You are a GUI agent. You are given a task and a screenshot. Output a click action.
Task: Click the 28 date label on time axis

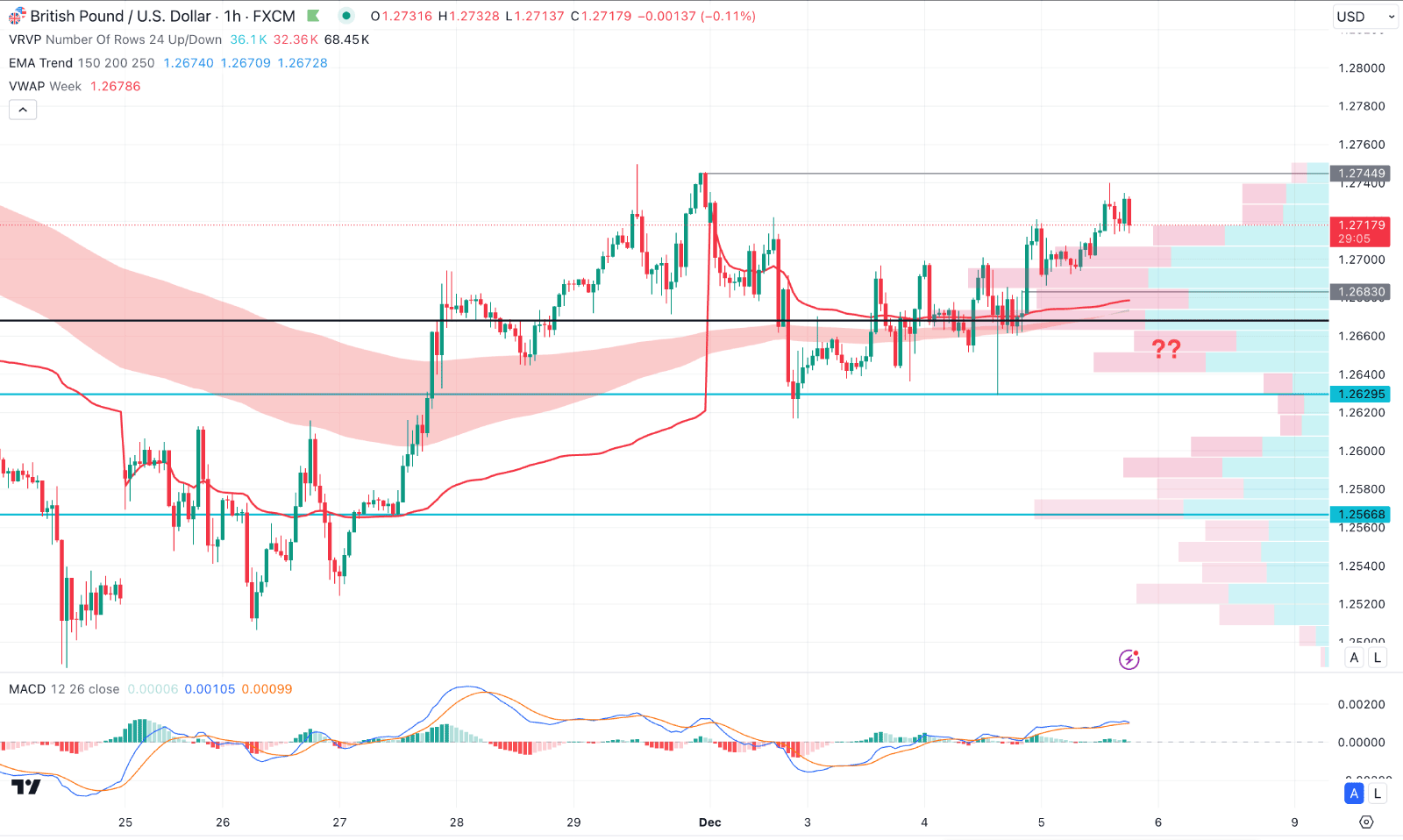pos(457,822)
